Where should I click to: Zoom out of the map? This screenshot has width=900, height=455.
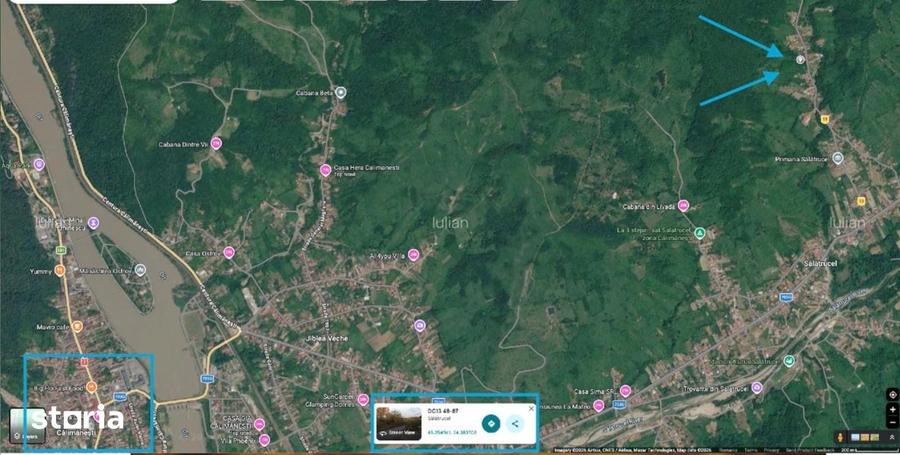[893, 422]
